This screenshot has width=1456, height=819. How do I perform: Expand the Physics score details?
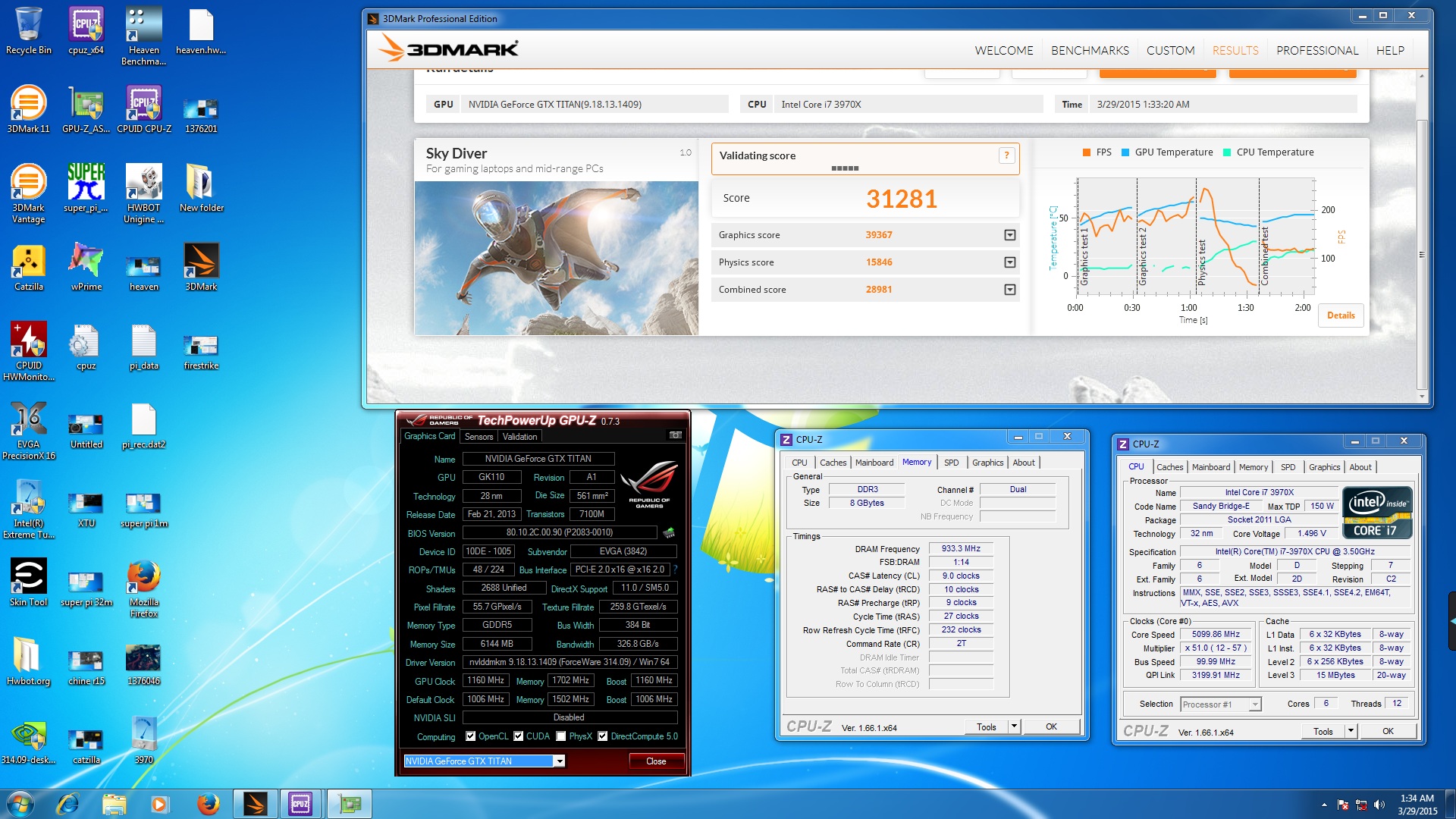pos(1009,262)
